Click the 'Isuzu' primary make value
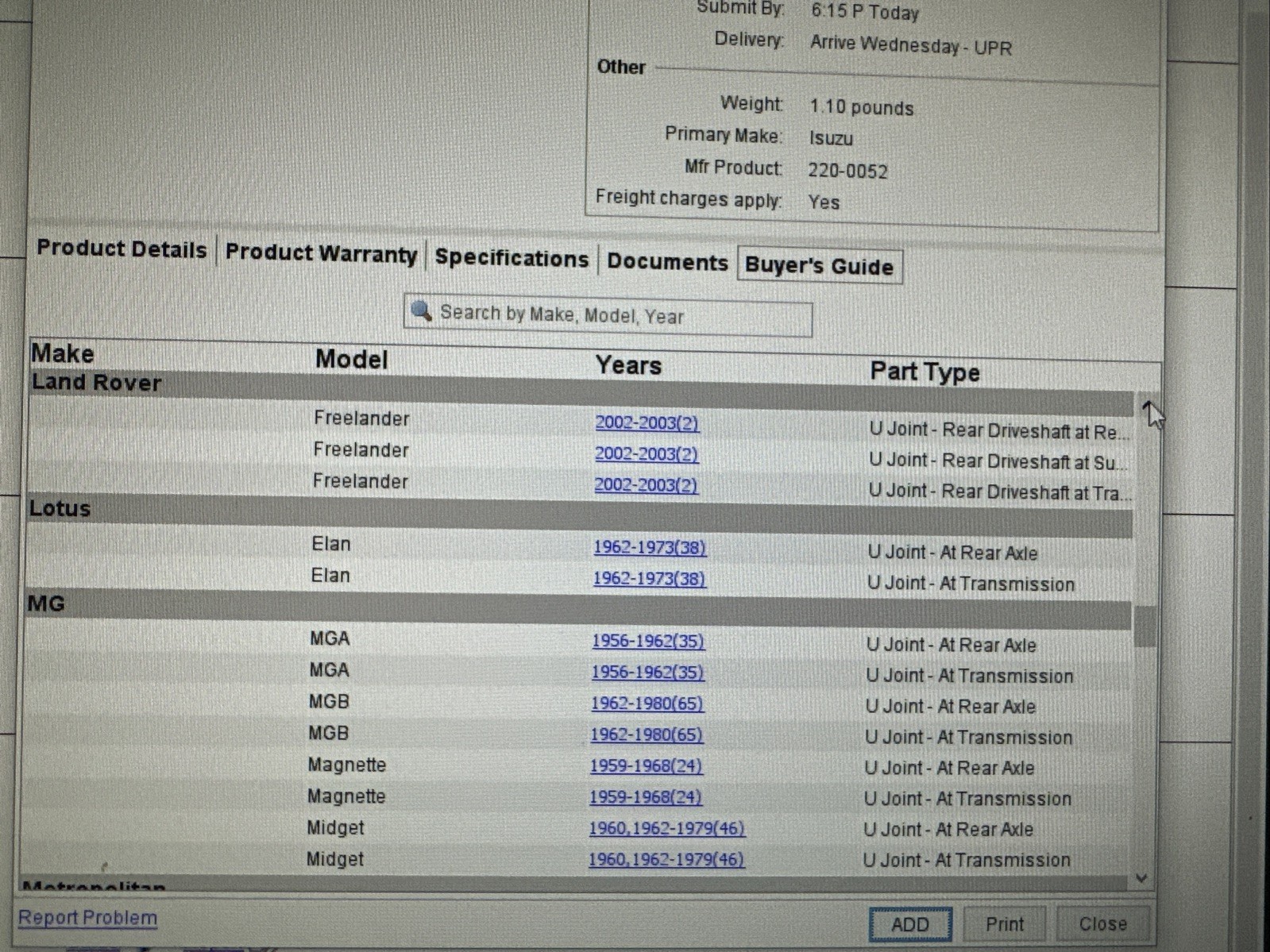The image size is (1270, 952). point(831,138)
